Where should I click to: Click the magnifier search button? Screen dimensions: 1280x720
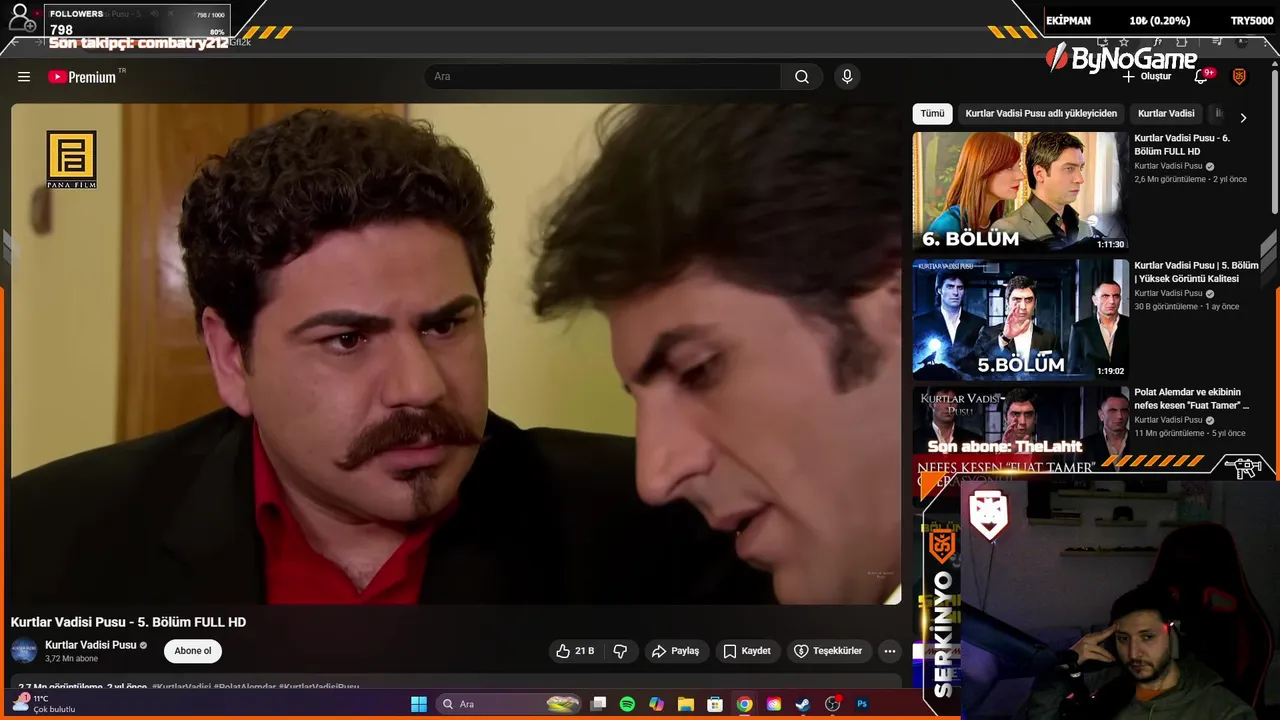click(802, 77)
